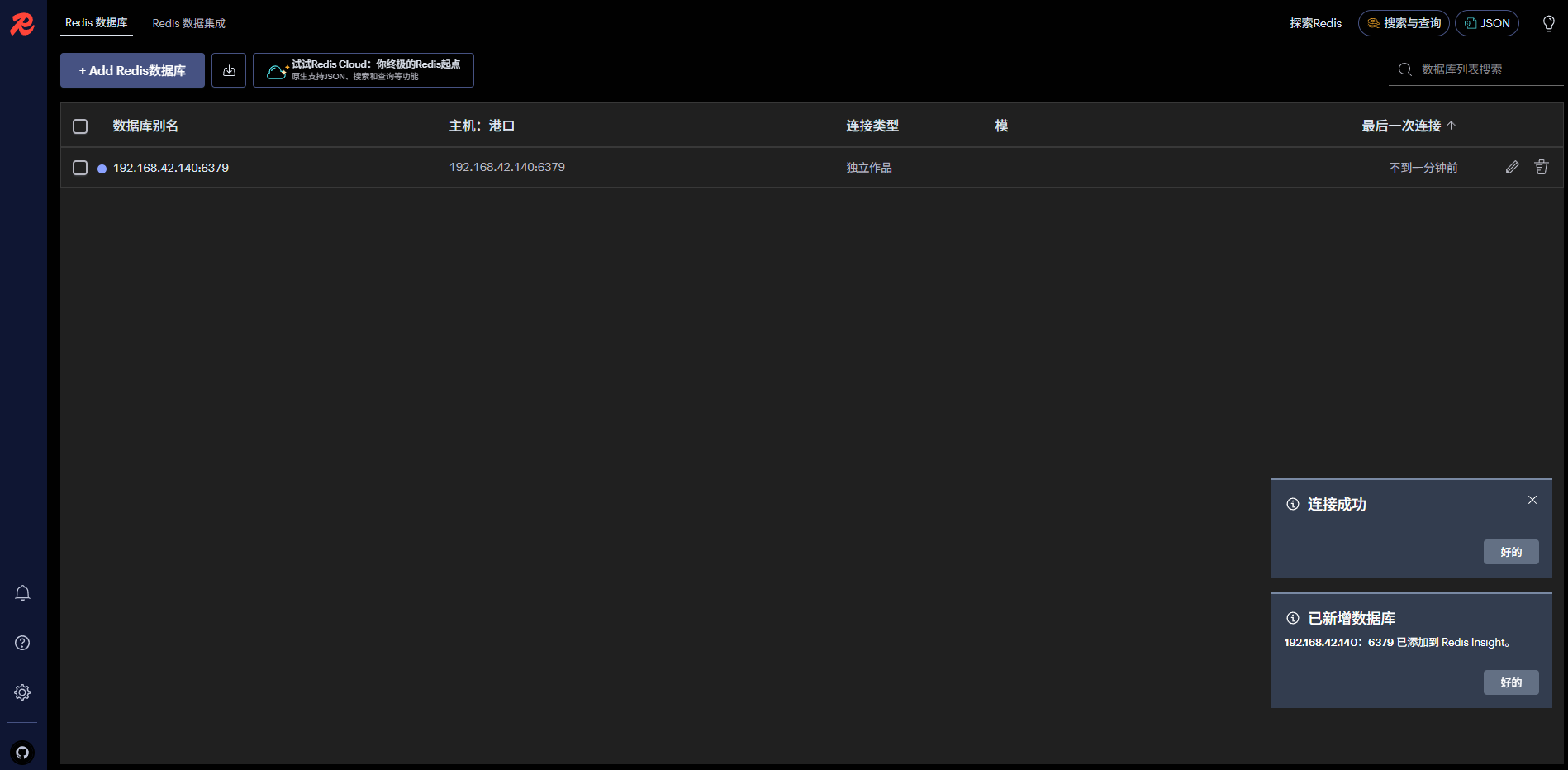Confirm 好的 in 已新增数据库 notification
This screenshot has width=1568, height=770.
pos(1511,682)
